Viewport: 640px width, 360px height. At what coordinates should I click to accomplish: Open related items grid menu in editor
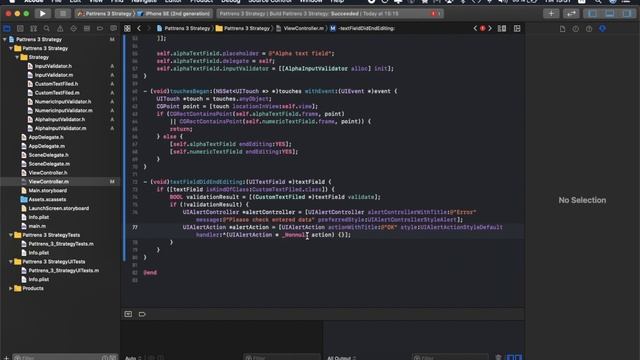coord(127,29)
